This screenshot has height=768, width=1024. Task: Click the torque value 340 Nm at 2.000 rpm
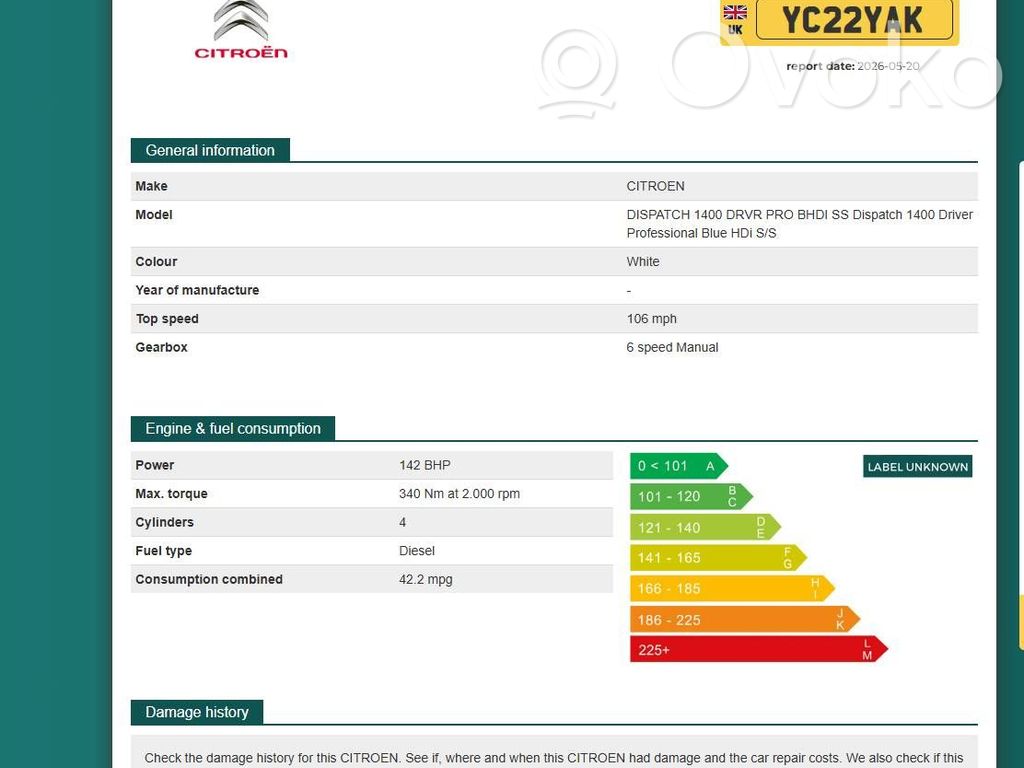[459, 494]
